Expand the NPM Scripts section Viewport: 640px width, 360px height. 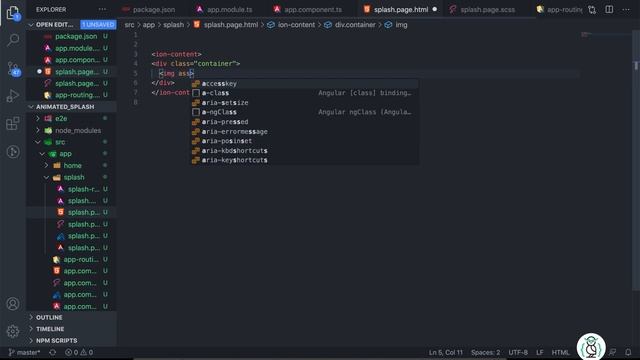(x=56, y=341)
